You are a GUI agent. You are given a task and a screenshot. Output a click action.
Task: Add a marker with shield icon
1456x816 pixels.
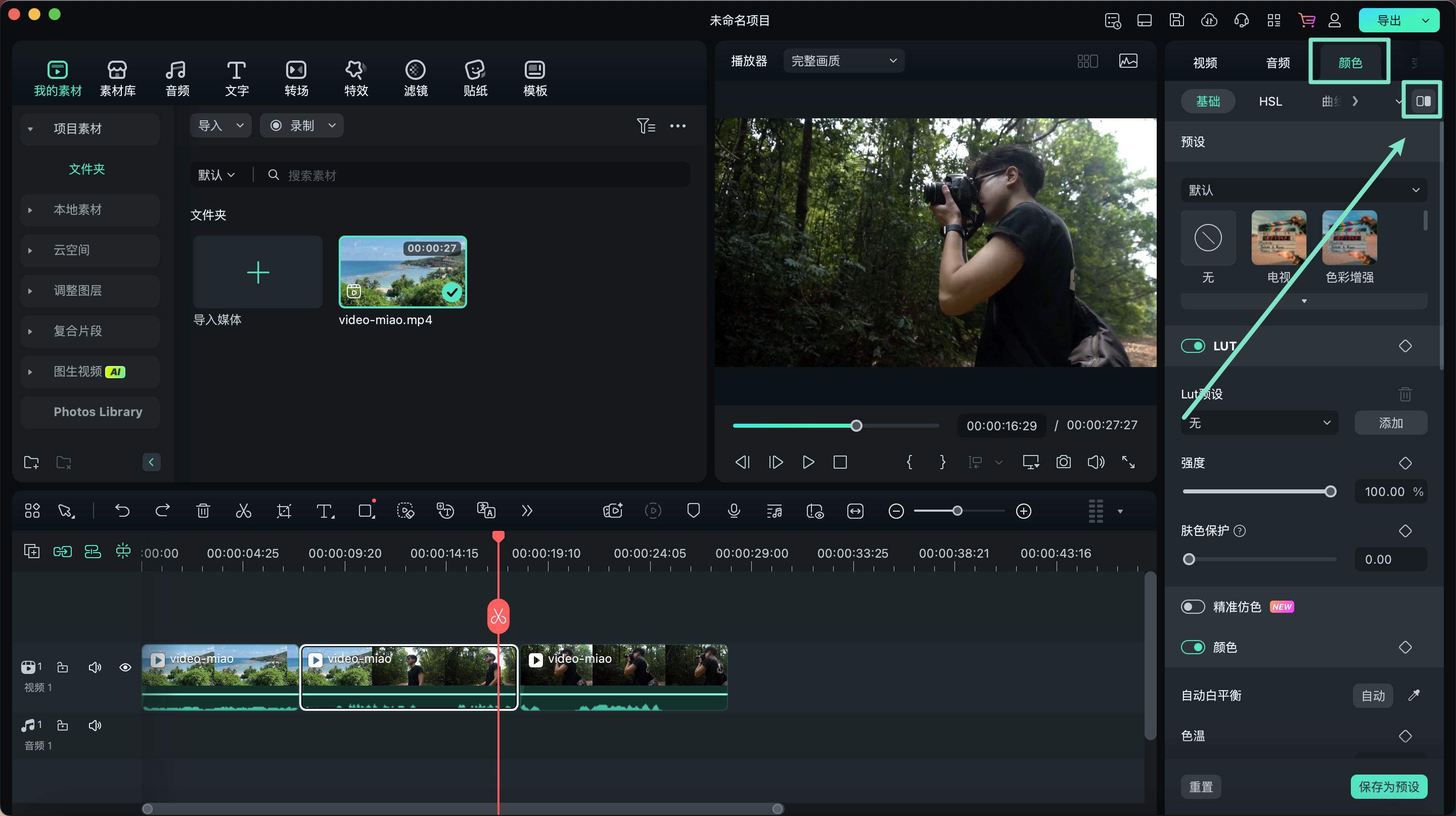point(694,511)
